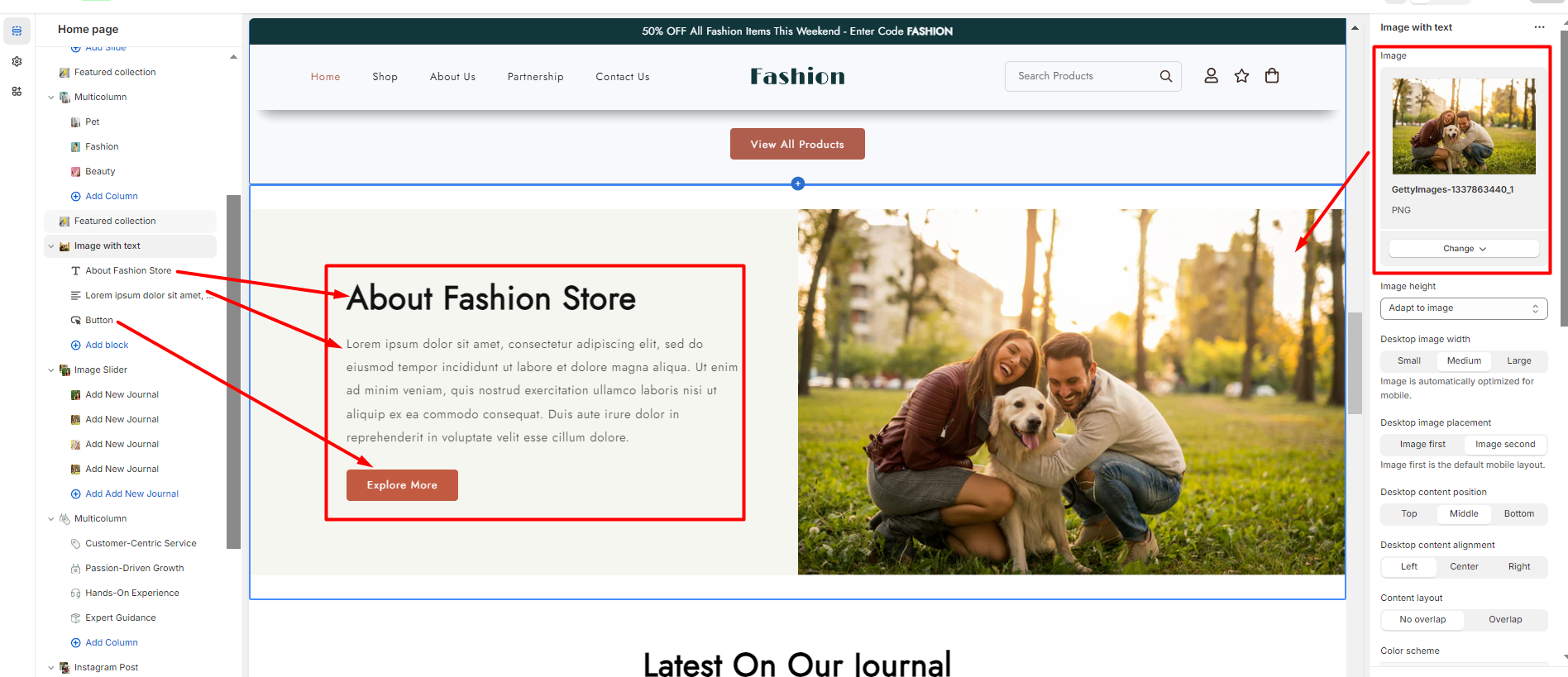Collapse the Instagram Post section
1568x677 pixels.
pos(51,667)
